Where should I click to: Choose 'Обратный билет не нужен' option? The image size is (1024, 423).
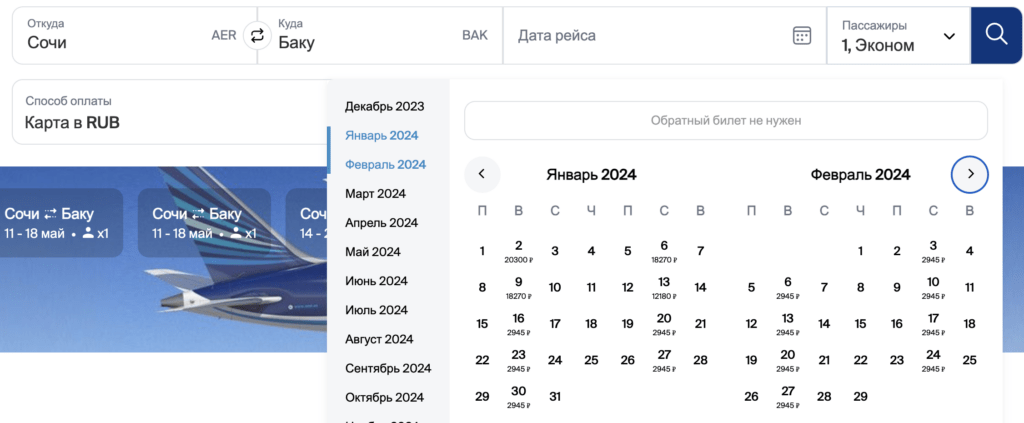pos(726,121)
